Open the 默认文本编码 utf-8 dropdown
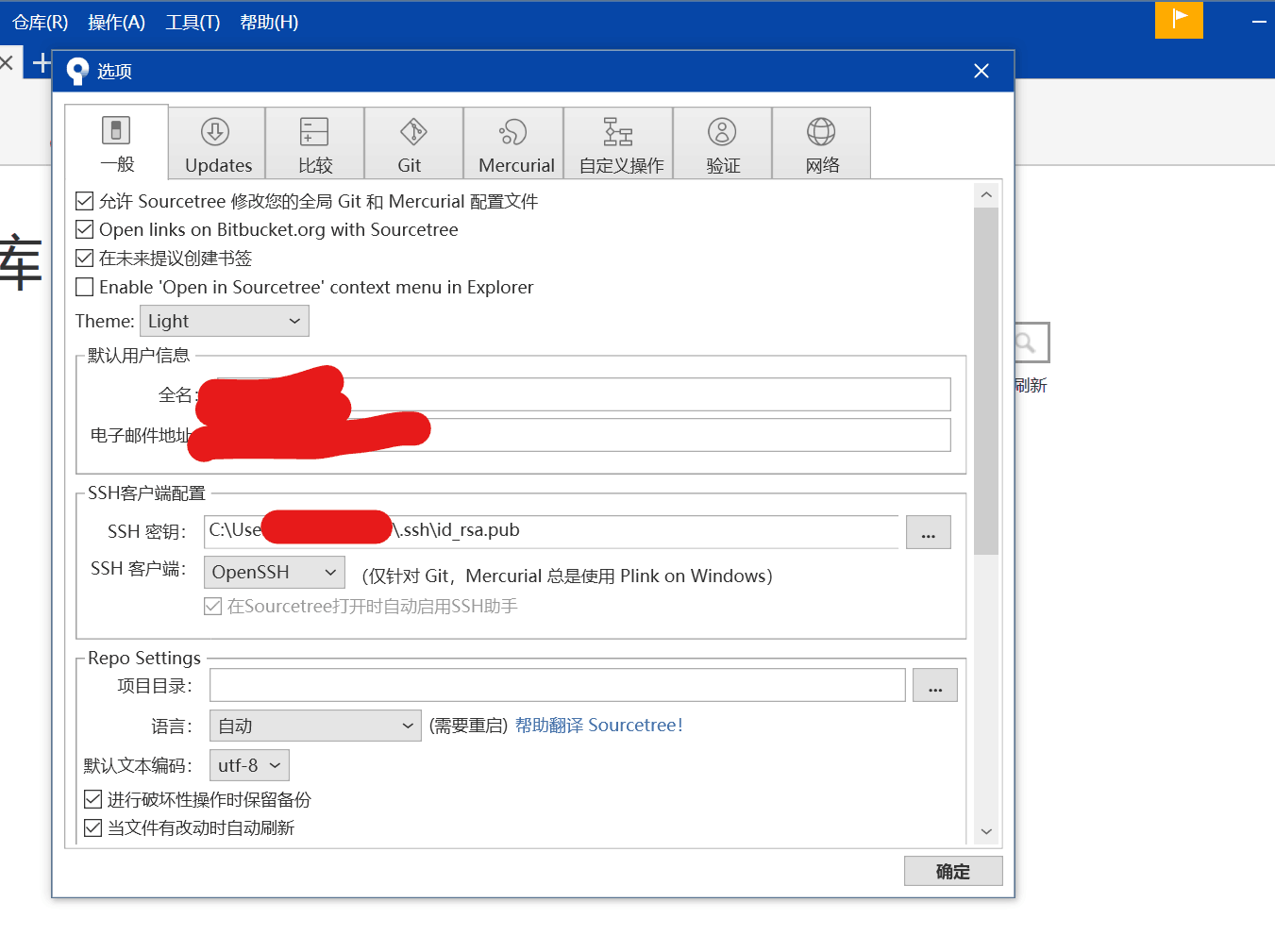 coord(248,765)
